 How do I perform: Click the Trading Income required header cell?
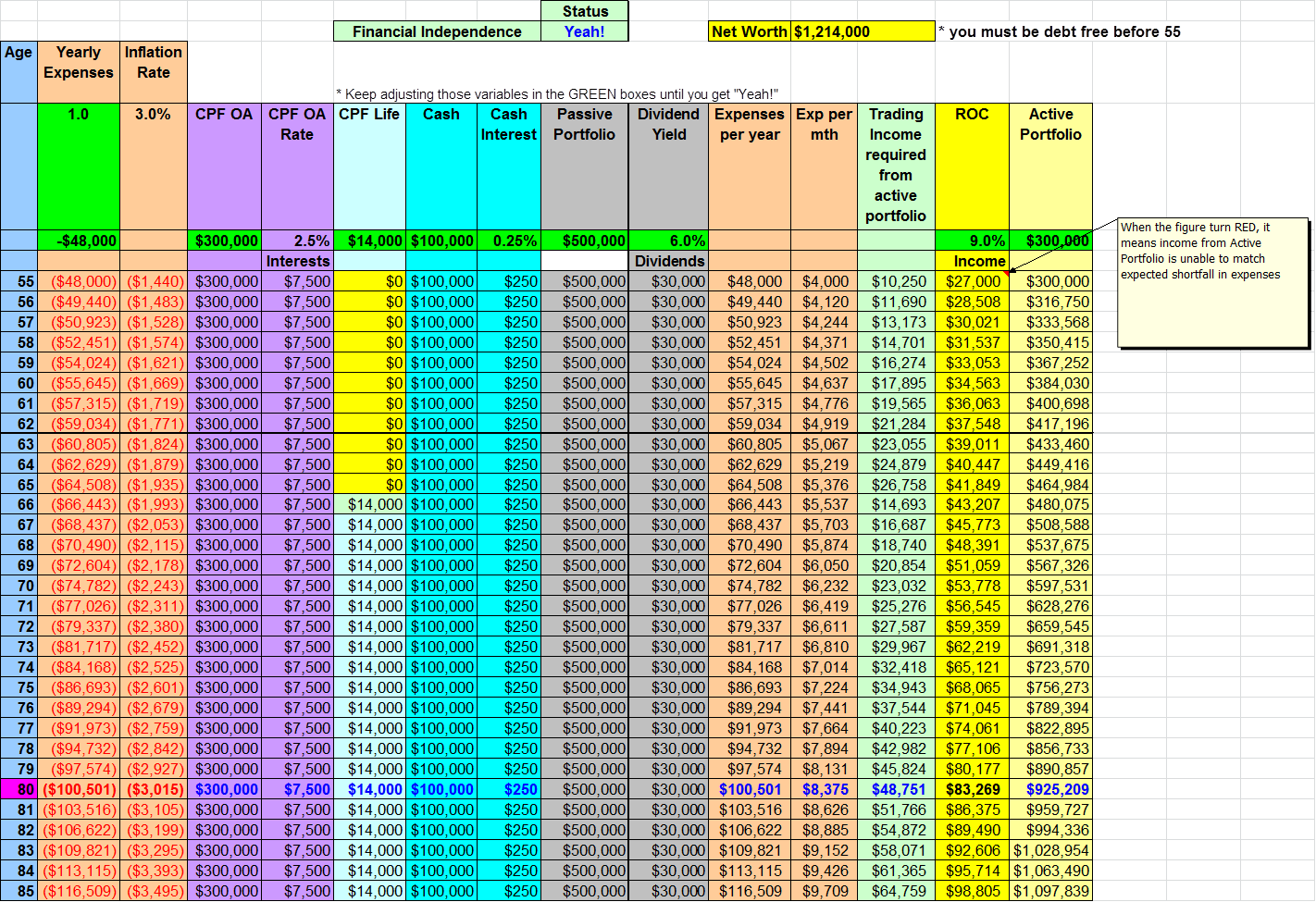pos(896,167)
